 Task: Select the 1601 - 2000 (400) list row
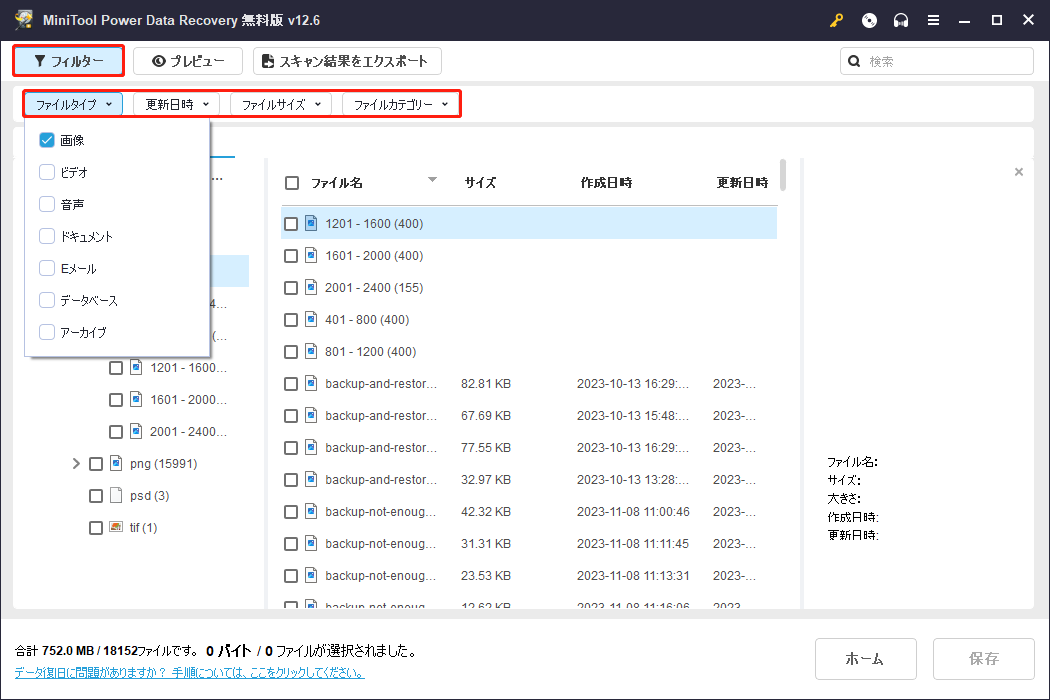[529, 255]
